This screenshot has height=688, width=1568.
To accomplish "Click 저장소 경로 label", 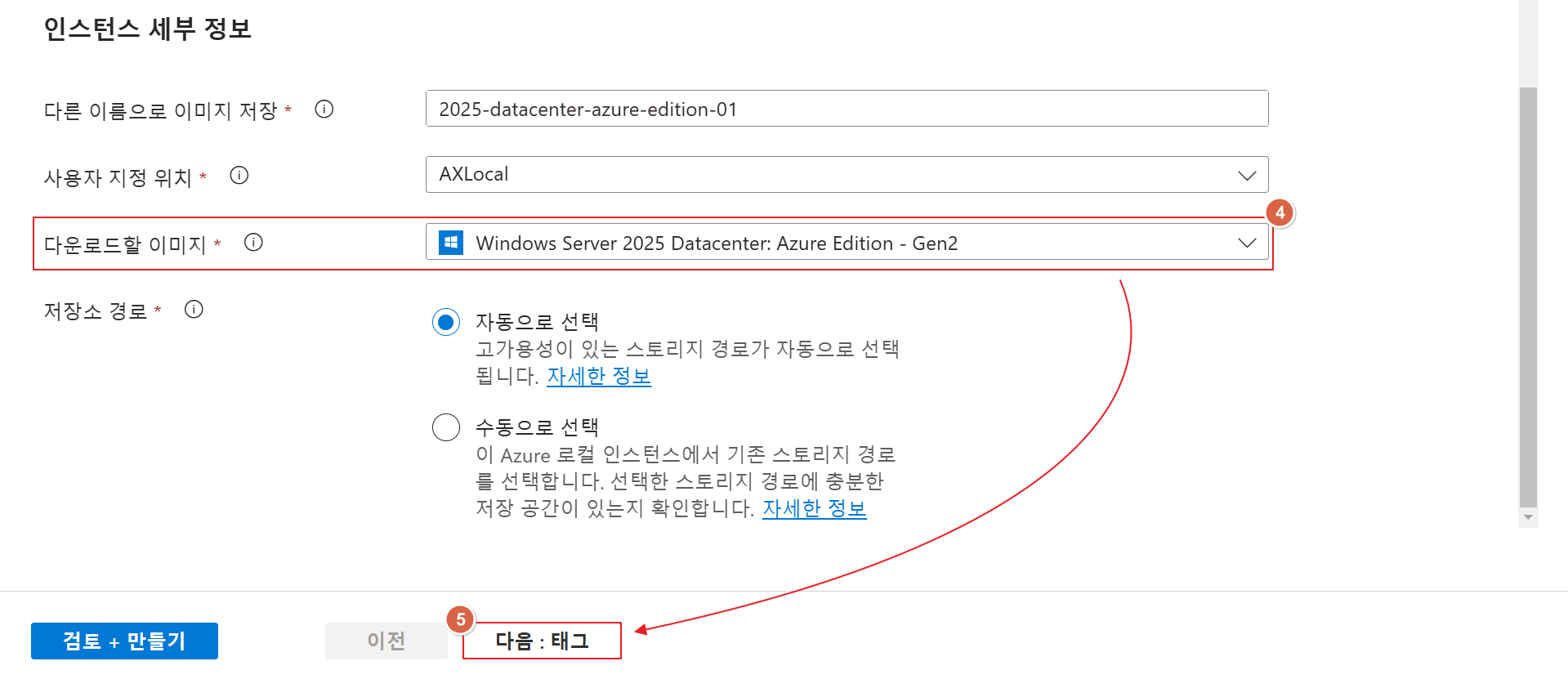I will pyautogui.click(x=96, y=310).
